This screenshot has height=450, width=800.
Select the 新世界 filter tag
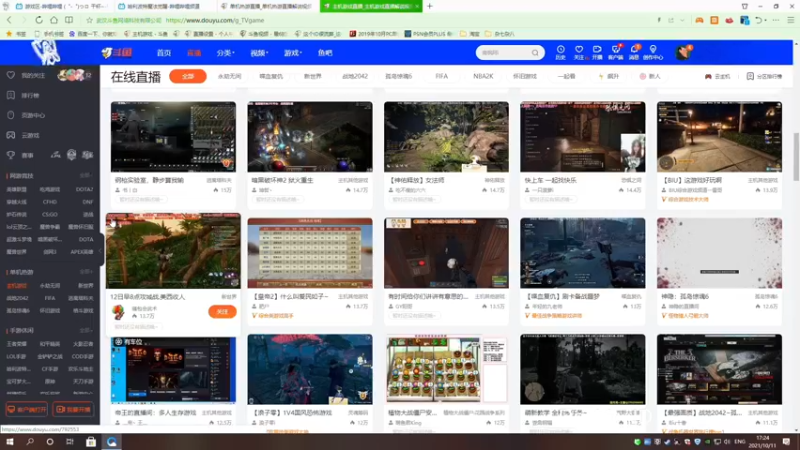313,76
